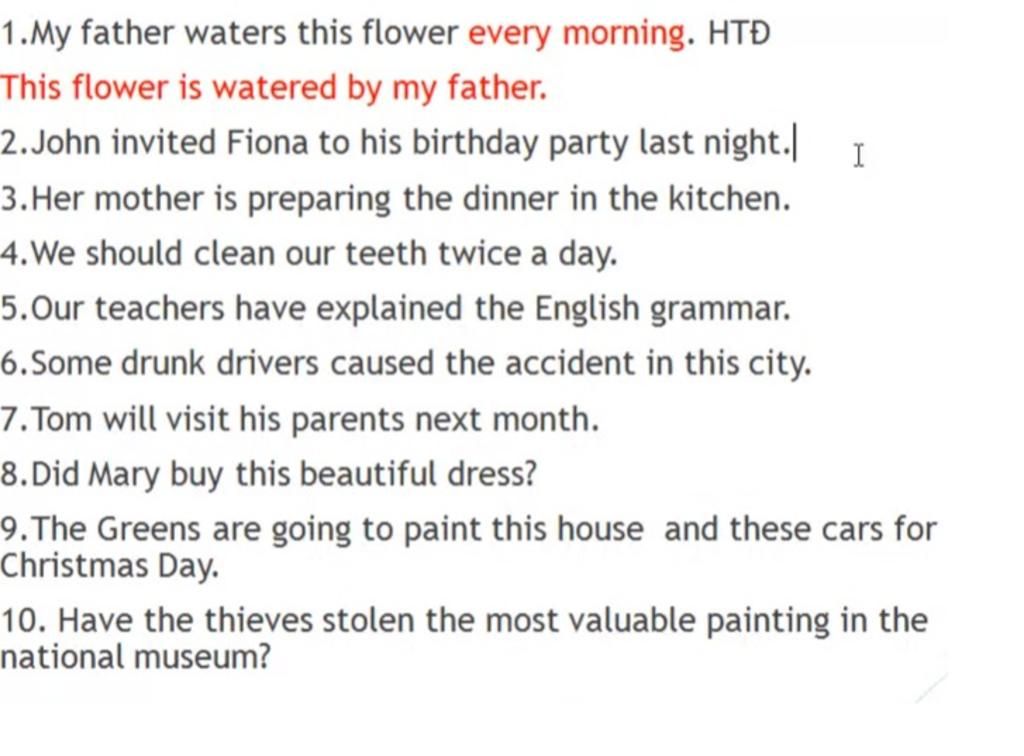Screen dimensions: 1024x756
Task: Click at end of sentence 2 after 'last night.'
Action: (794, 143)
